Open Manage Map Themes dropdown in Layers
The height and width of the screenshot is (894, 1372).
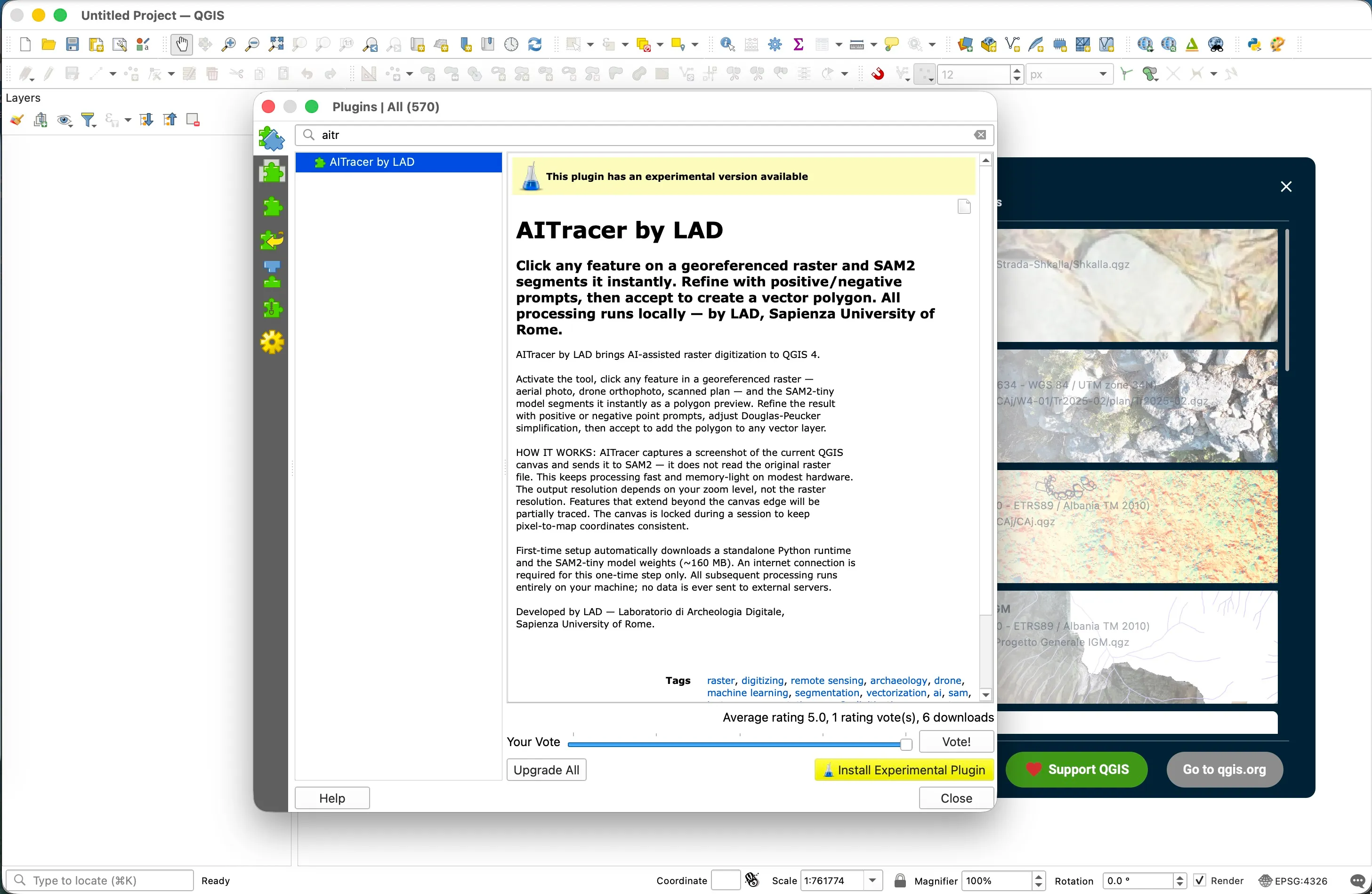click(65, 120)
